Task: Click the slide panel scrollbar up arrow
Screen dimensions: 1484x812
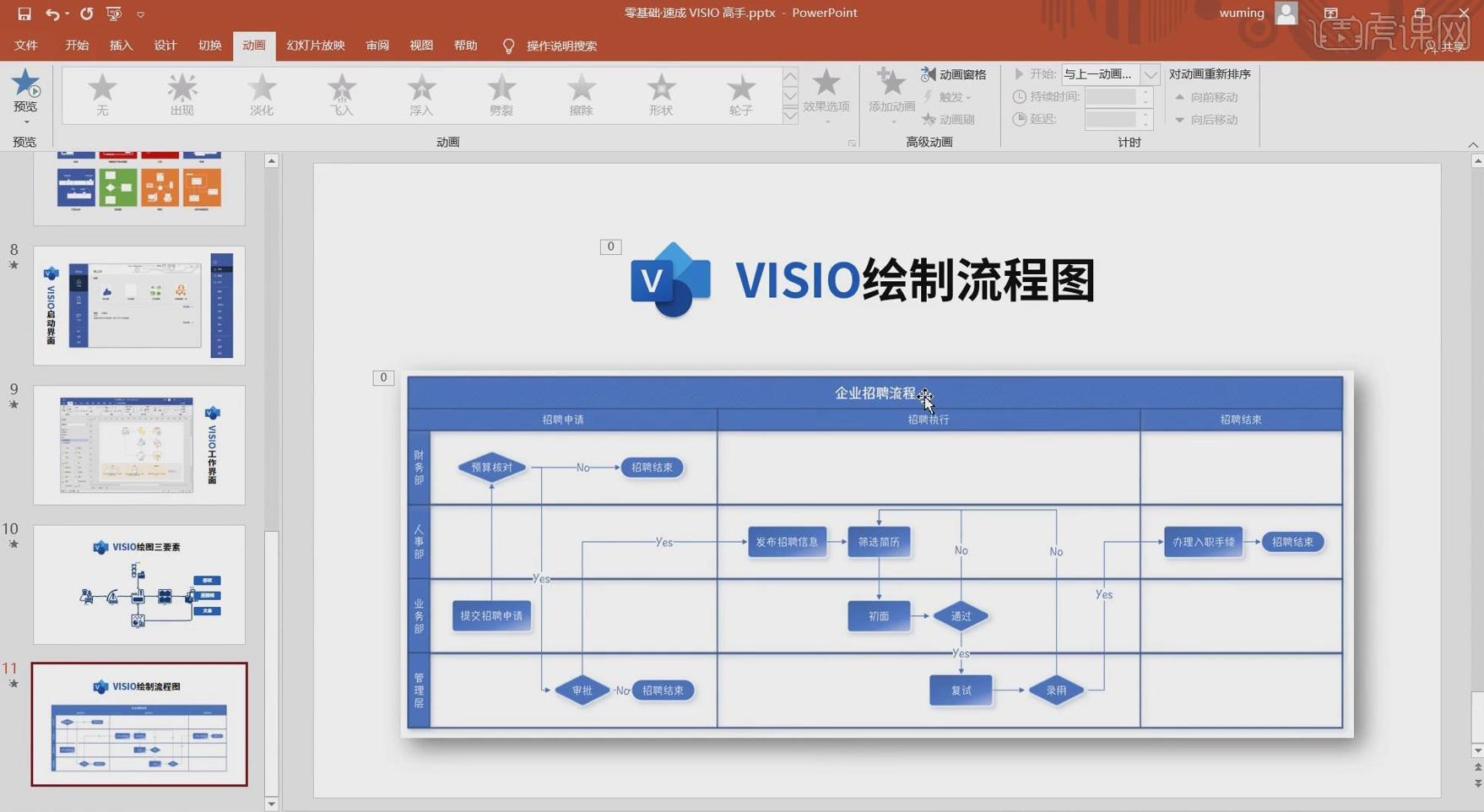Action: pos(271,160)
